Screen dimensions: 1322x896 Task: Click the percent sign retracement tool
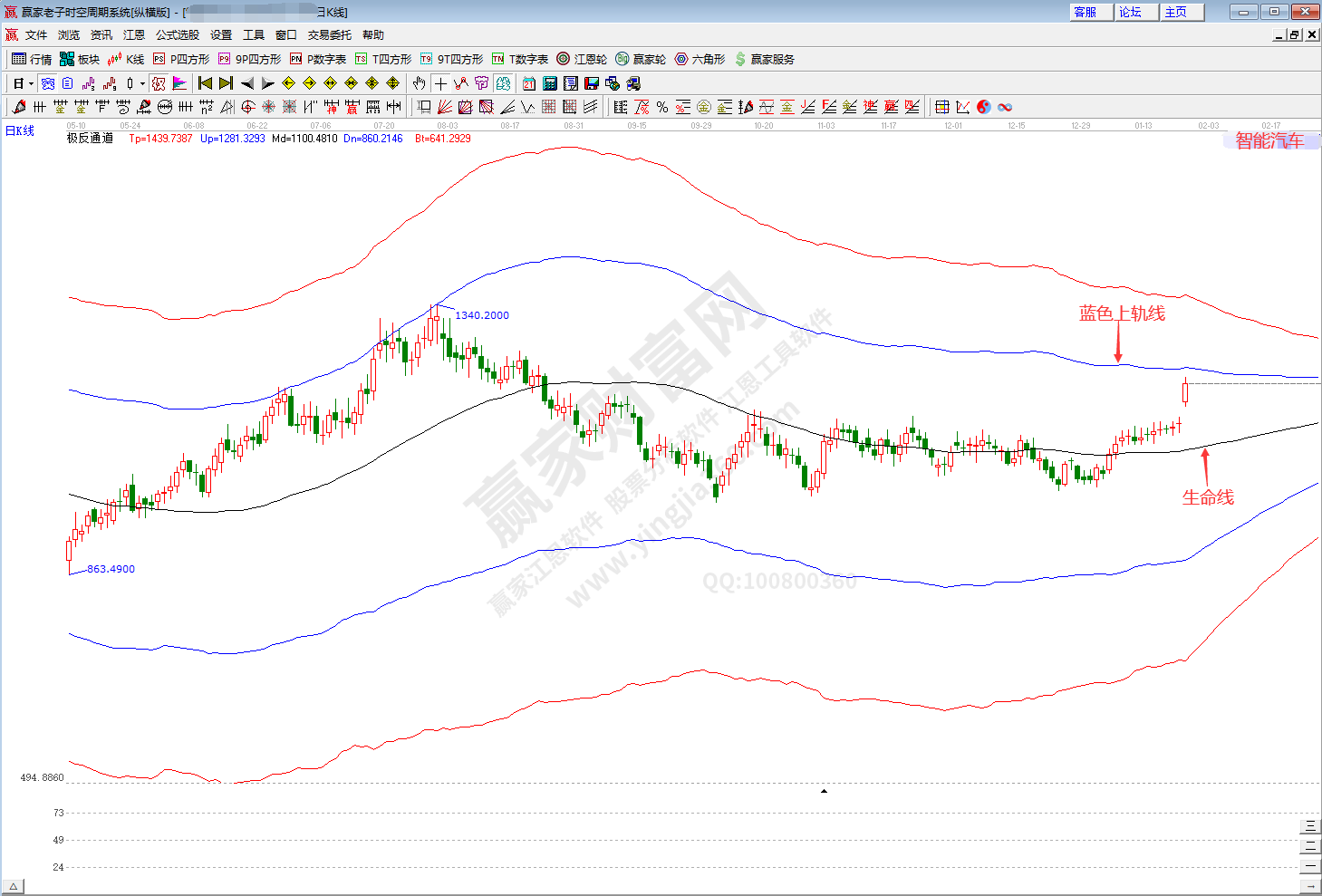coord(662,107)
